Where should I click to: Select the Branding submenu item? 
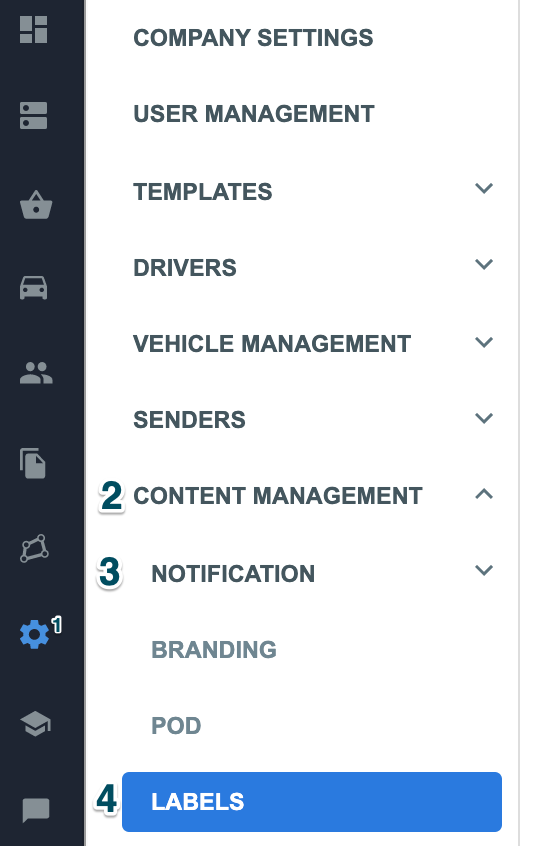(214, 650)
